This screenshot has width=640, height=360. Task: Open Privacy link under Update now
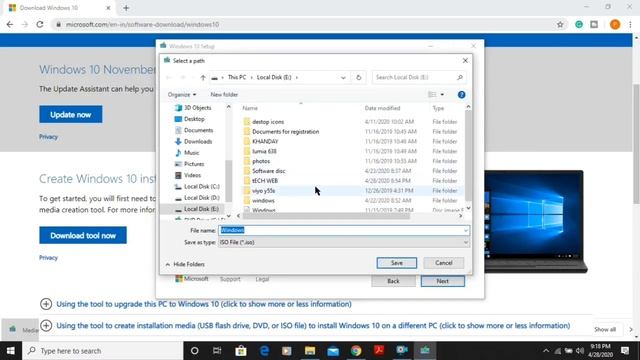pos(48,137)
